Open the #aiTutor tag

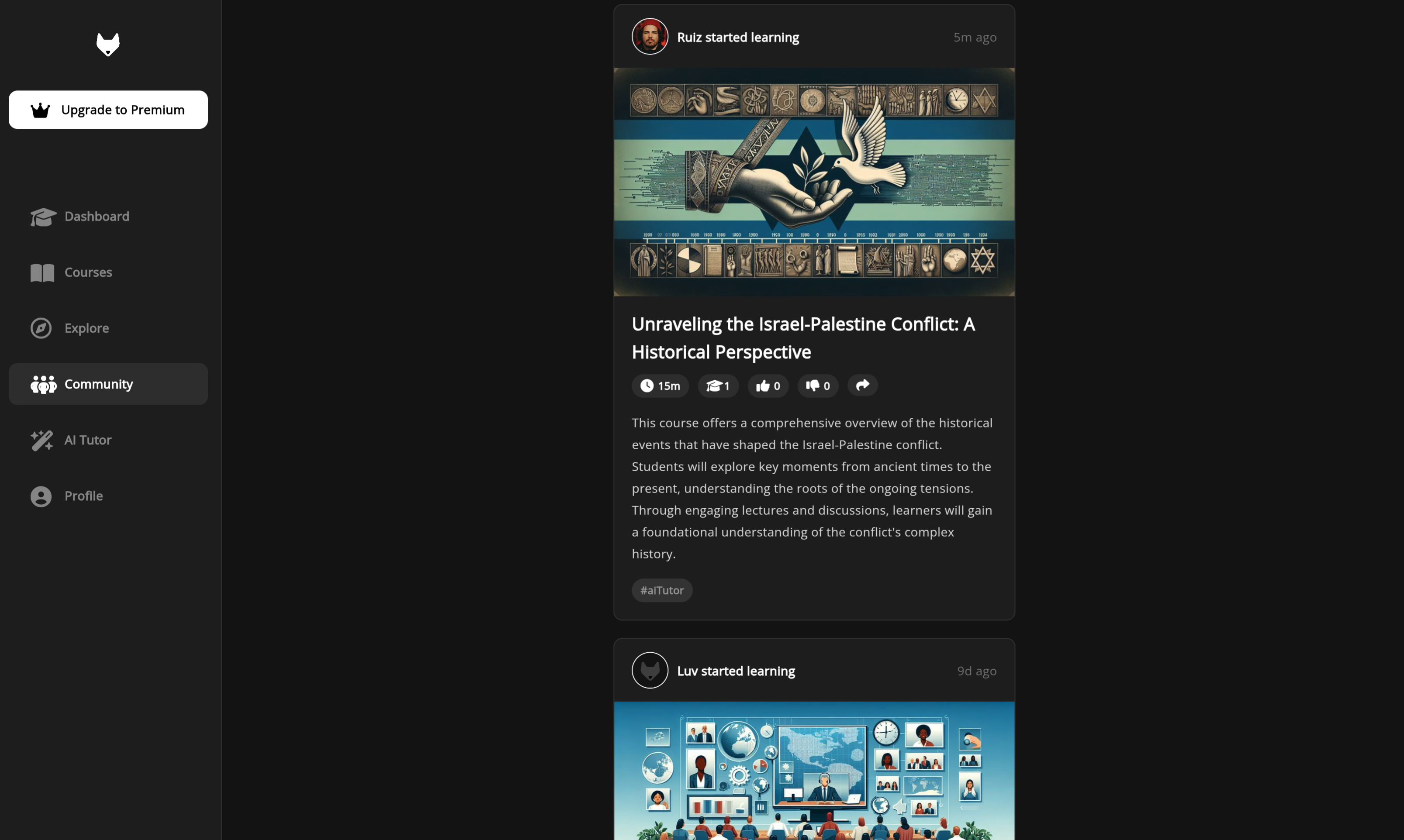click(661, 590)
